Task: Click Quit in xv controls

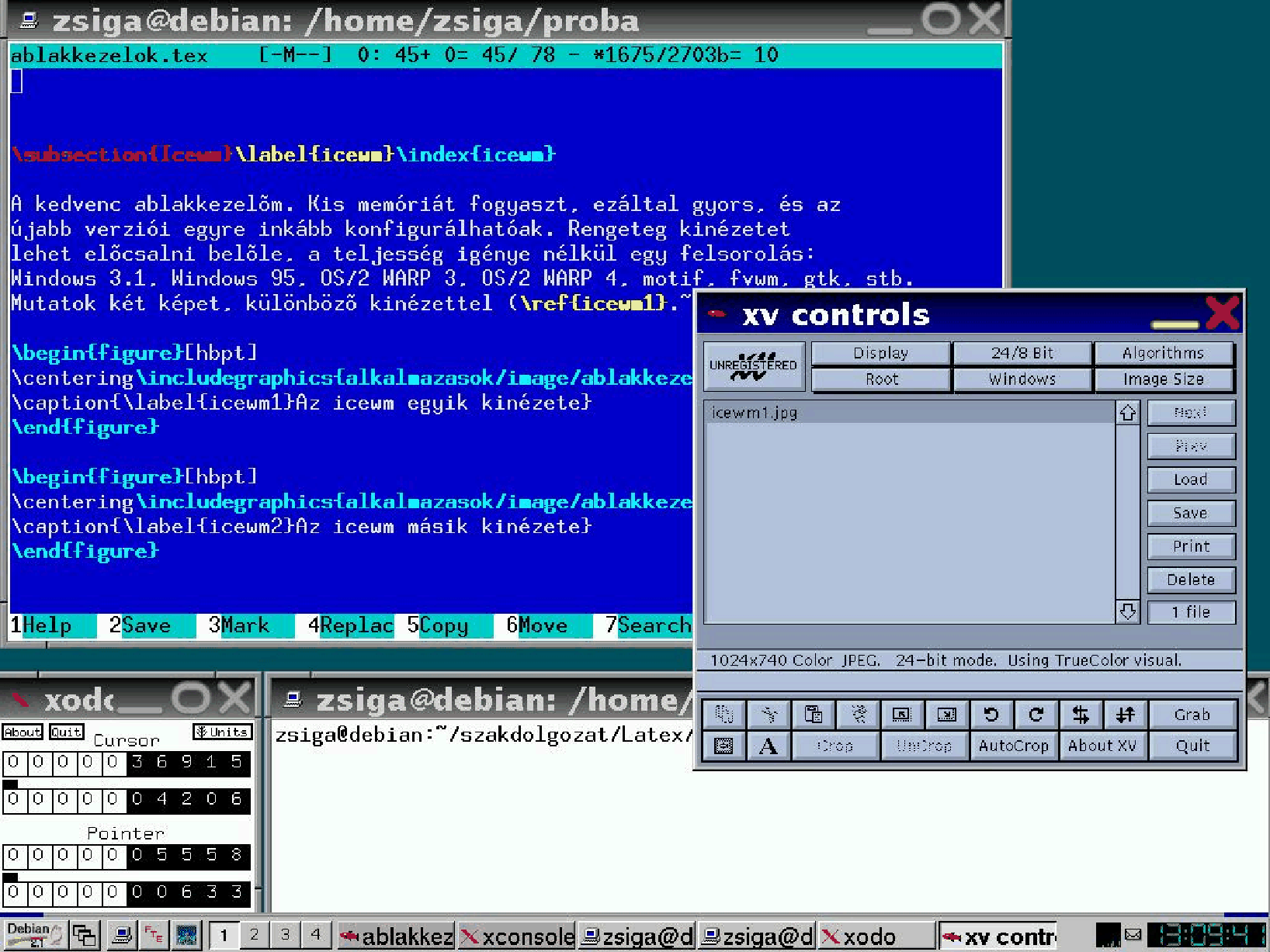Action: (x=1192, y=746)
